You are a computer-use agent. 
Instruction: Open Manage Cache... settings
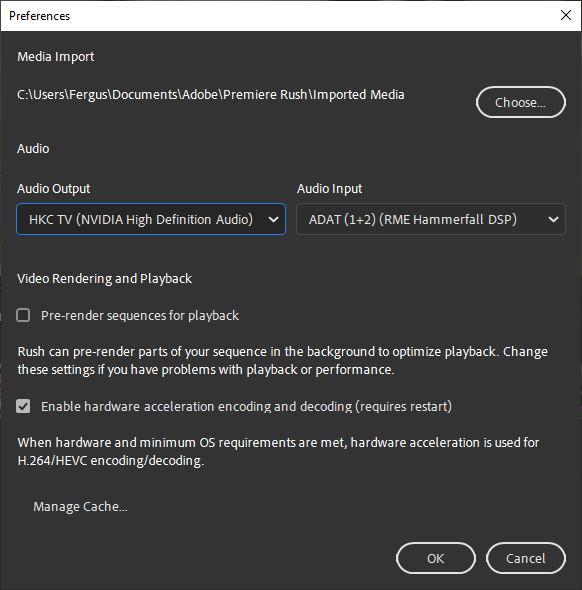pos(81,506)
